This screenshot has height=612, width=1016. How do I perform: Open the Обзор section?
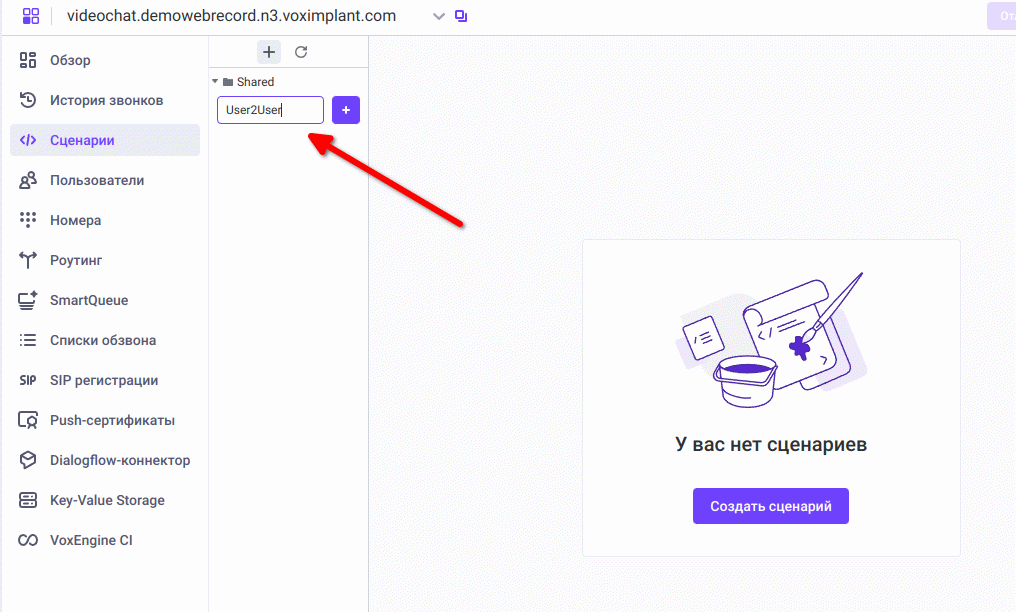70,60
